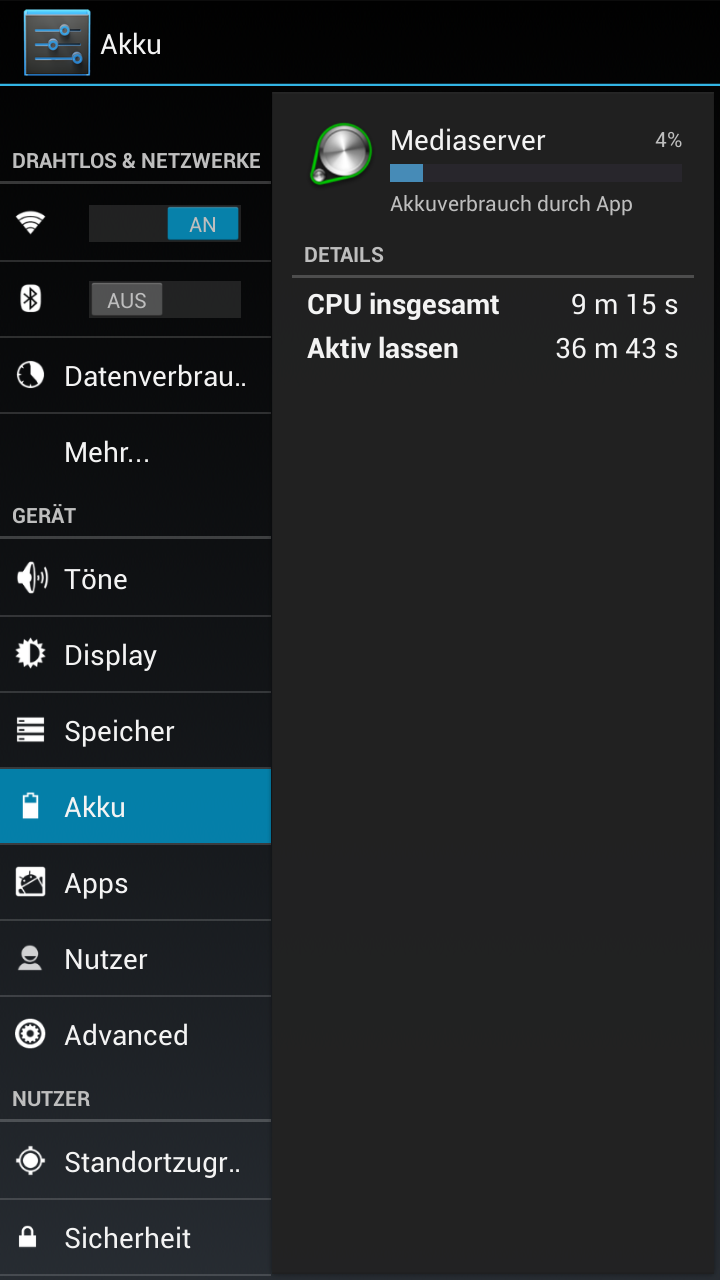Turn on the Bluetooth AUS switch
This screenshot has width=720, height=1280.
coord(165,300)
